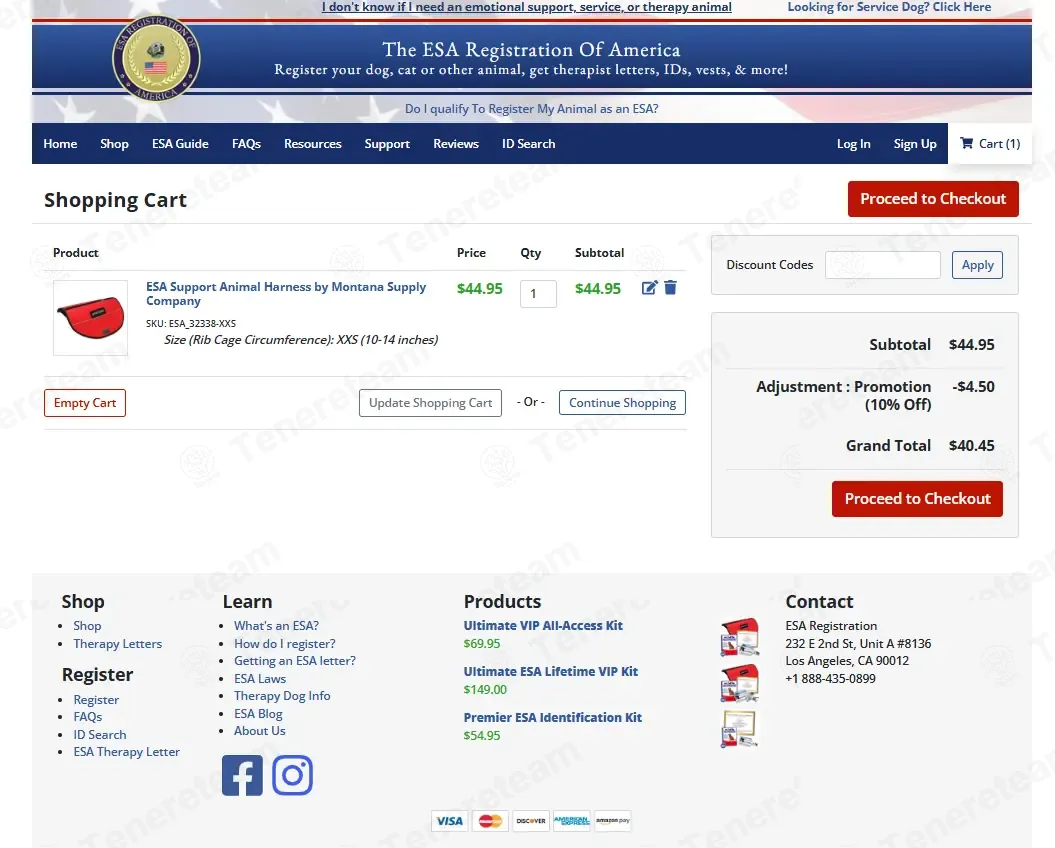Click Log In in the navigation bar

coord(854,144)
